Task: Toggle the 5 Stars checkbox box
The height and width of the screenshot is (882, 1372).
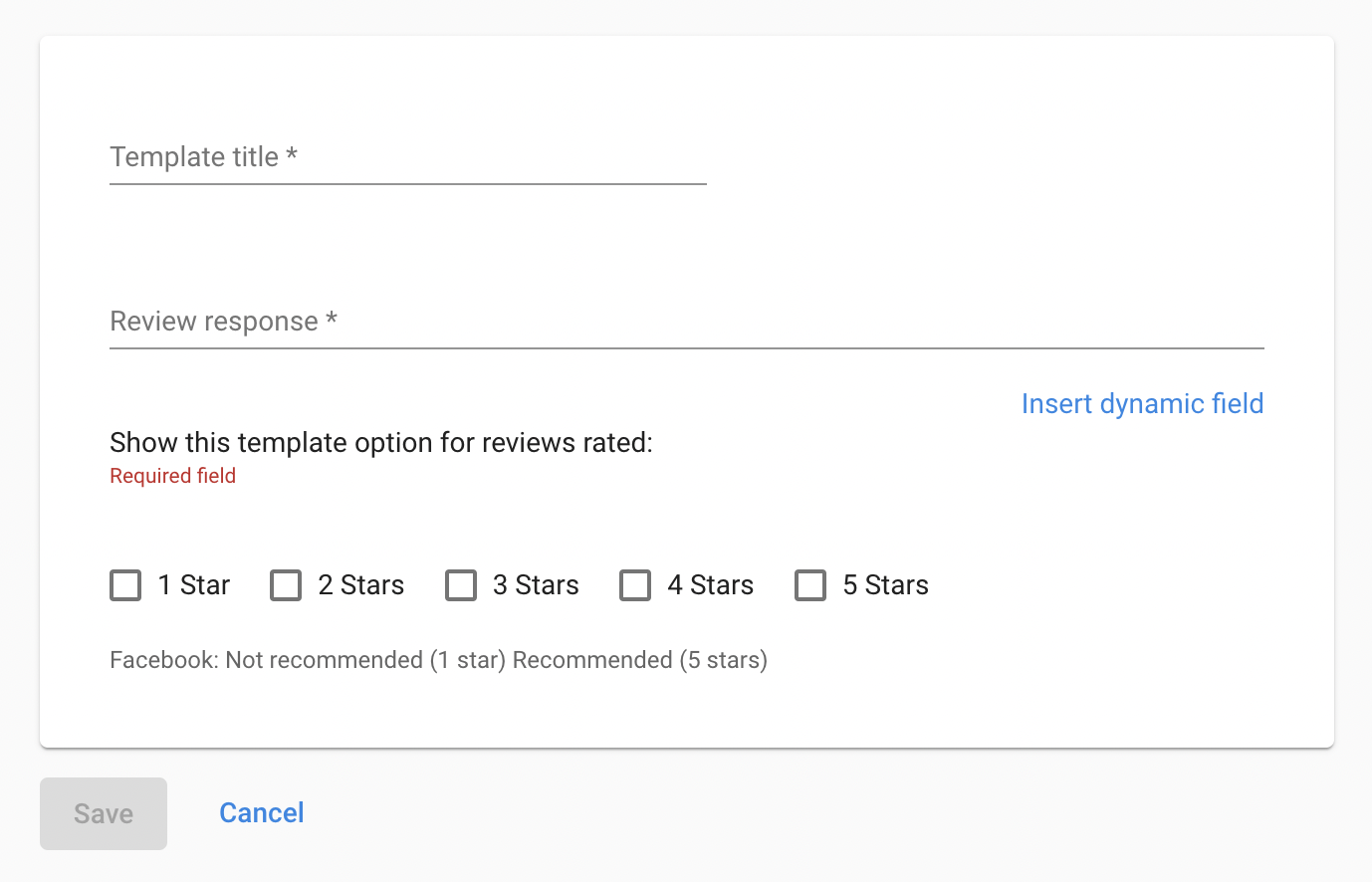Action: (x=810, y=585)
